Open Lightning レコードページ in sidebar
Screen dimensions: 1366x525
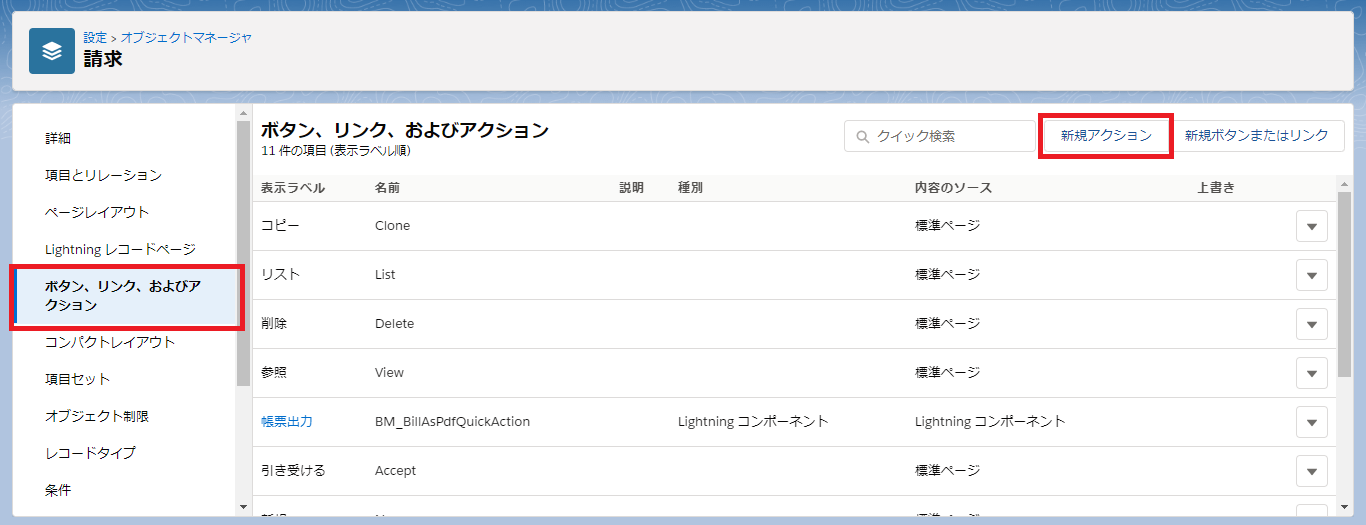click(120, 249)
